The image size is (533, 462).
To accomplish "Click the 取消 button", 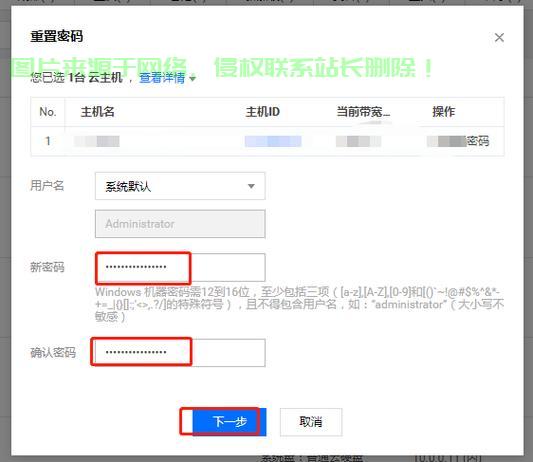I will coord(311,422).
